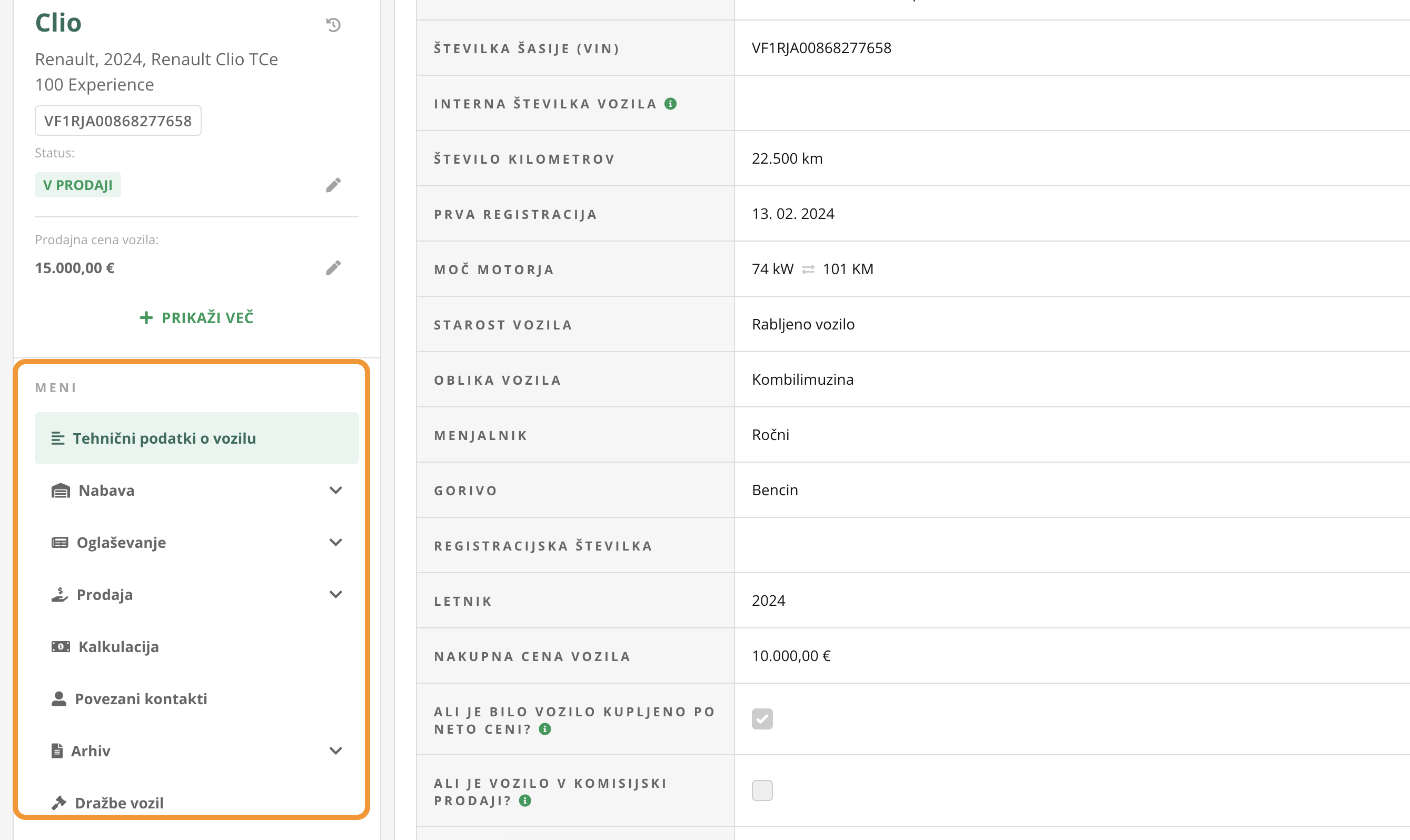Click kW to KM conversion arrows icon

pyautogui.click(x=808, y=269)
